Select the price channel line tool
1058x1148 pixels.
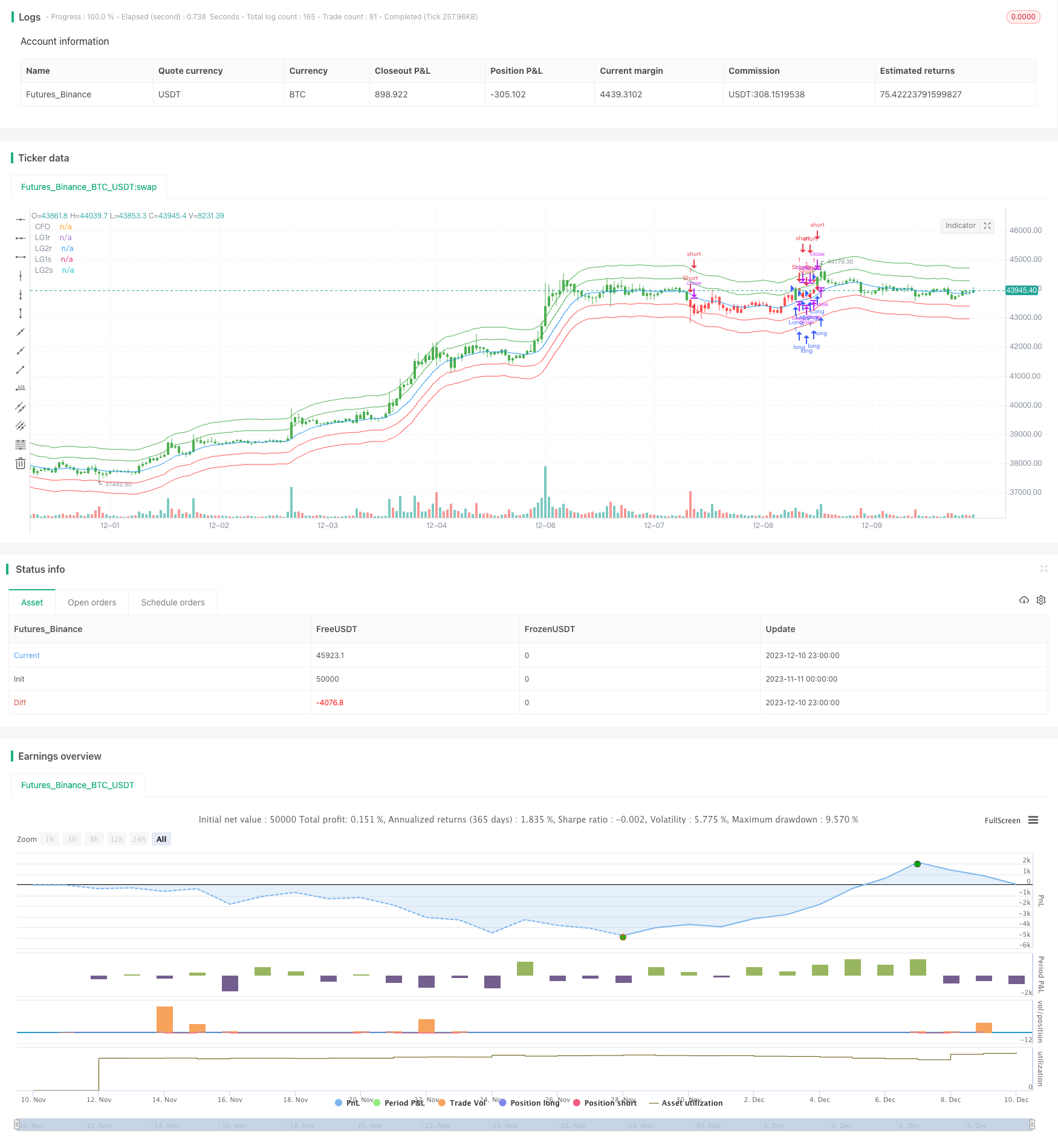coord(21,407)
